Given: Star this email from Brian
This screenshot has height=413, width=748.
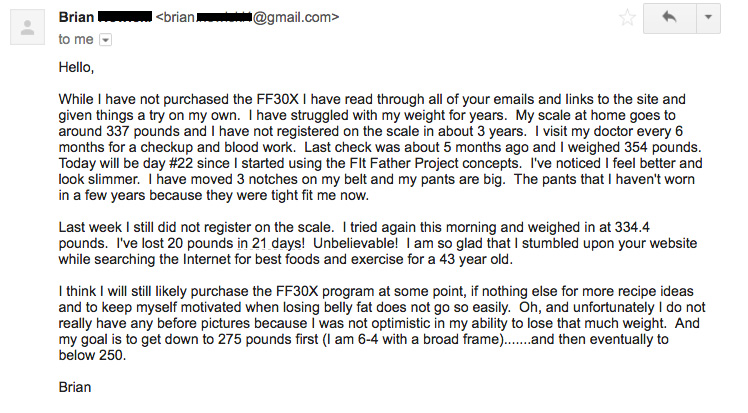Looking at the screenshot, I should click(x=627, y=17).
